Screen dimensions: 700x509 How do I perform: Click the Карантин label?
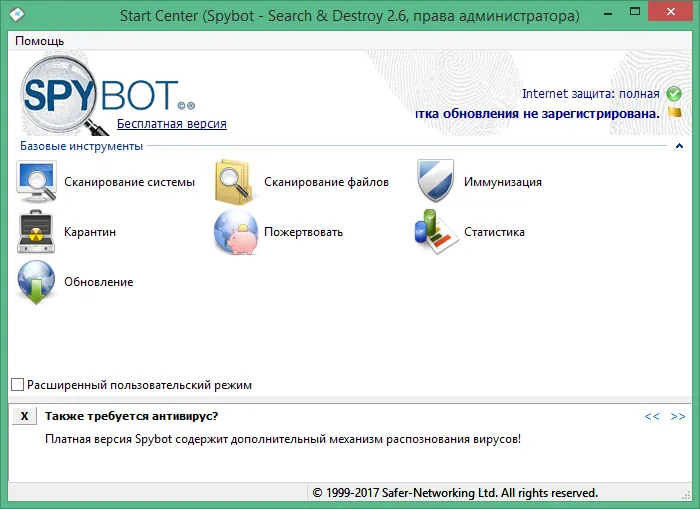90,232
